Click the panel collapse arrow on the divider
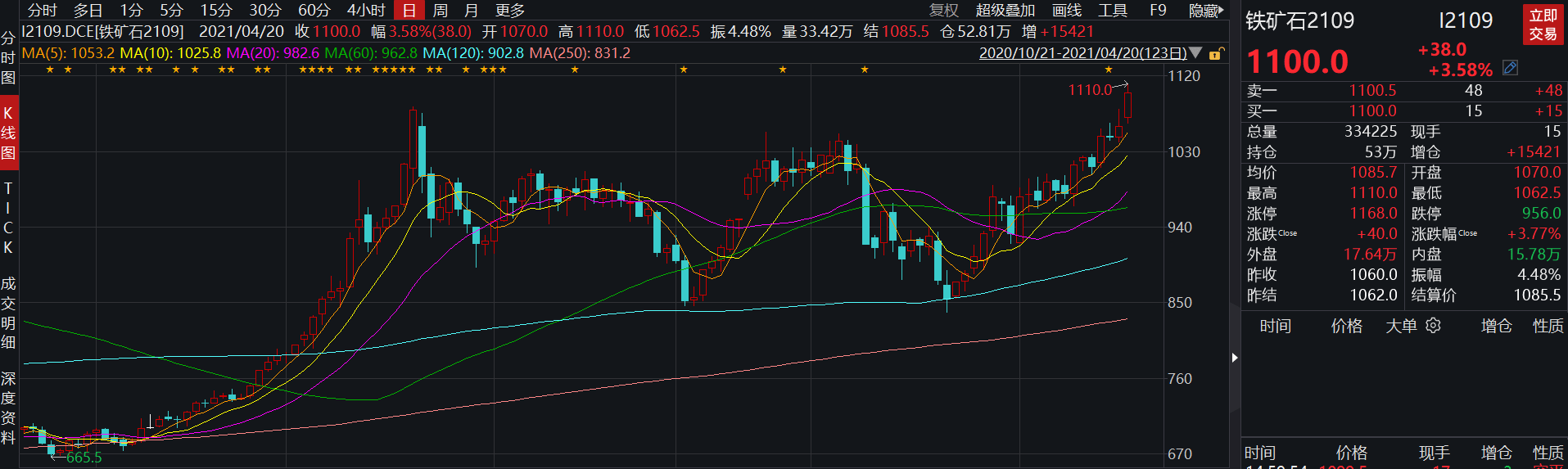Image resolution: width=1568 pixels, height=469 pixels. [1235, 357]
